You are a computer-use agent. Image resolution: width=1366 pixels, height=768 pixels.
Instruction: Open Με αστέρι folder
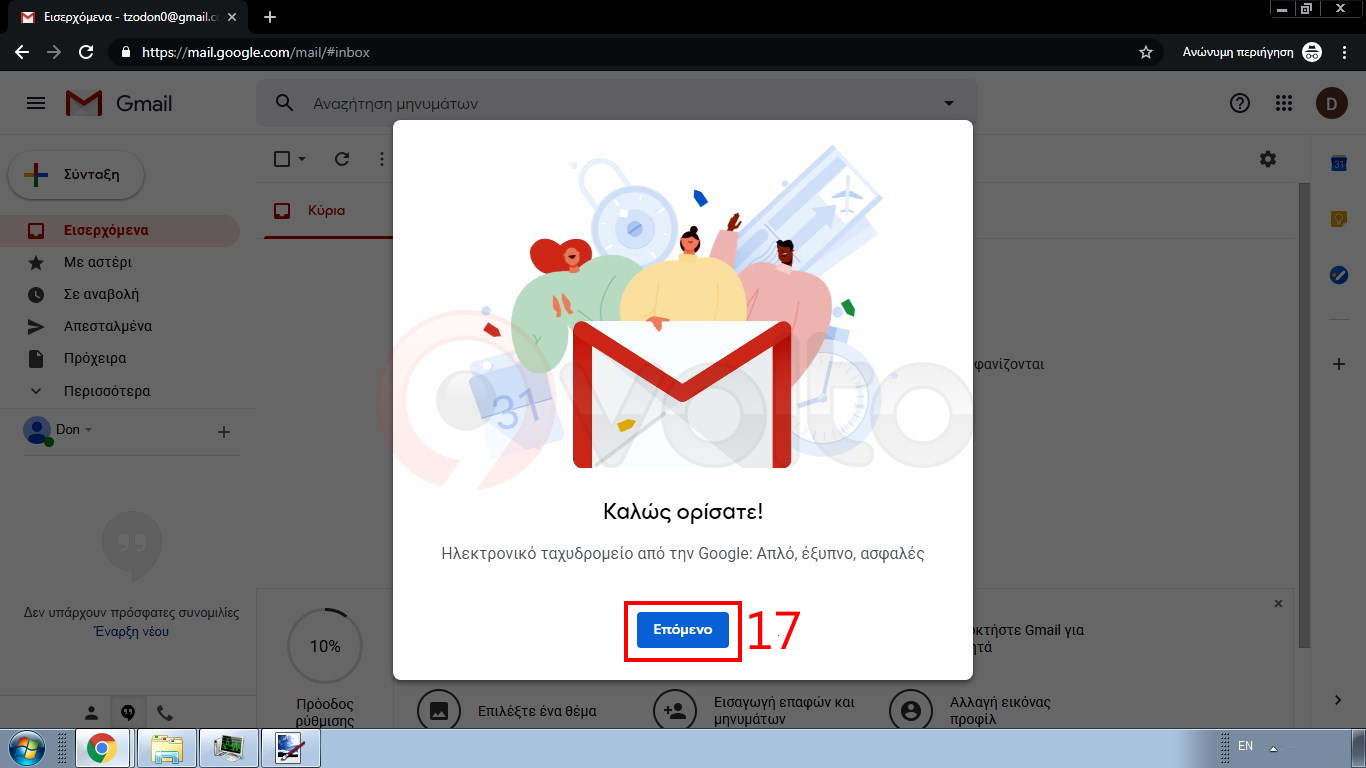120,262
